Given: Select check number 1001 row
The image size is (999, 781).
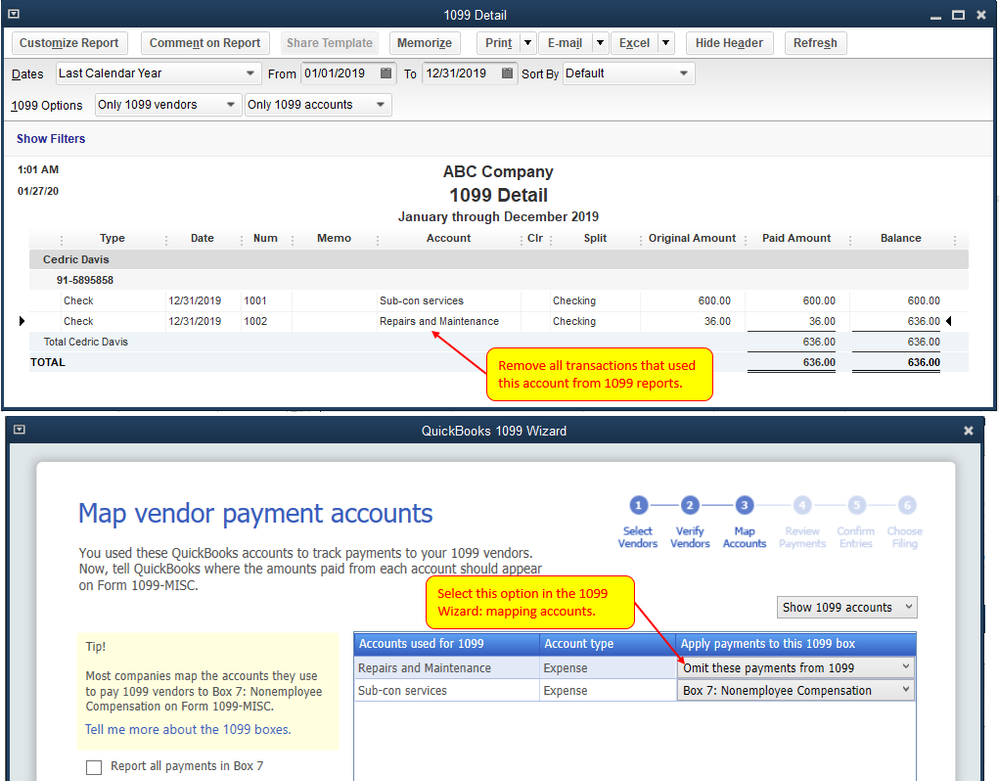Looking at the screenshot, I should (499, 301).
